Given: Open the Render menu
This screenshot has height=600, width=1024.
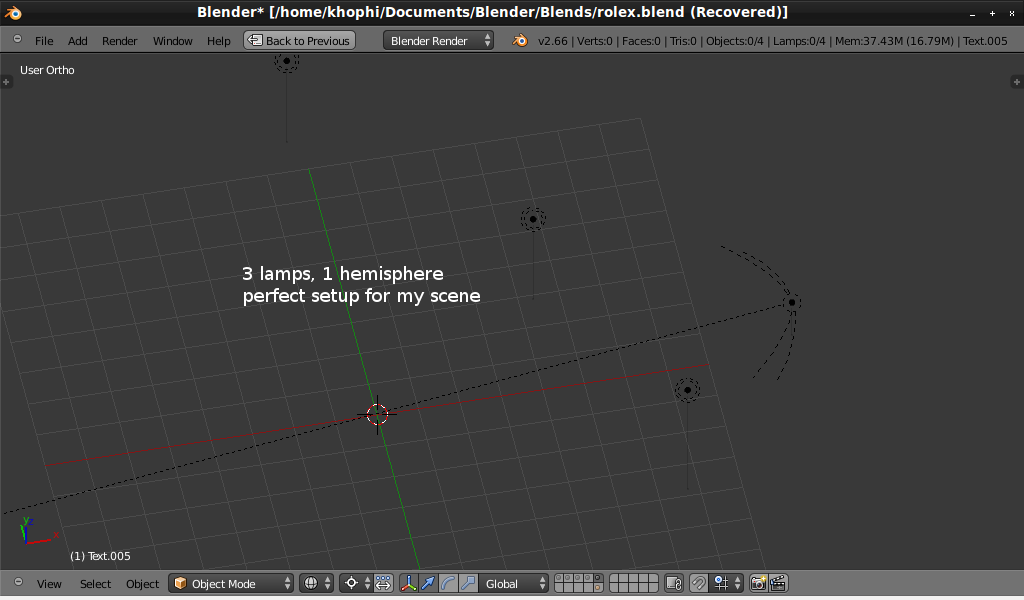Looking at the screenshot, I should tap(120, 41).
